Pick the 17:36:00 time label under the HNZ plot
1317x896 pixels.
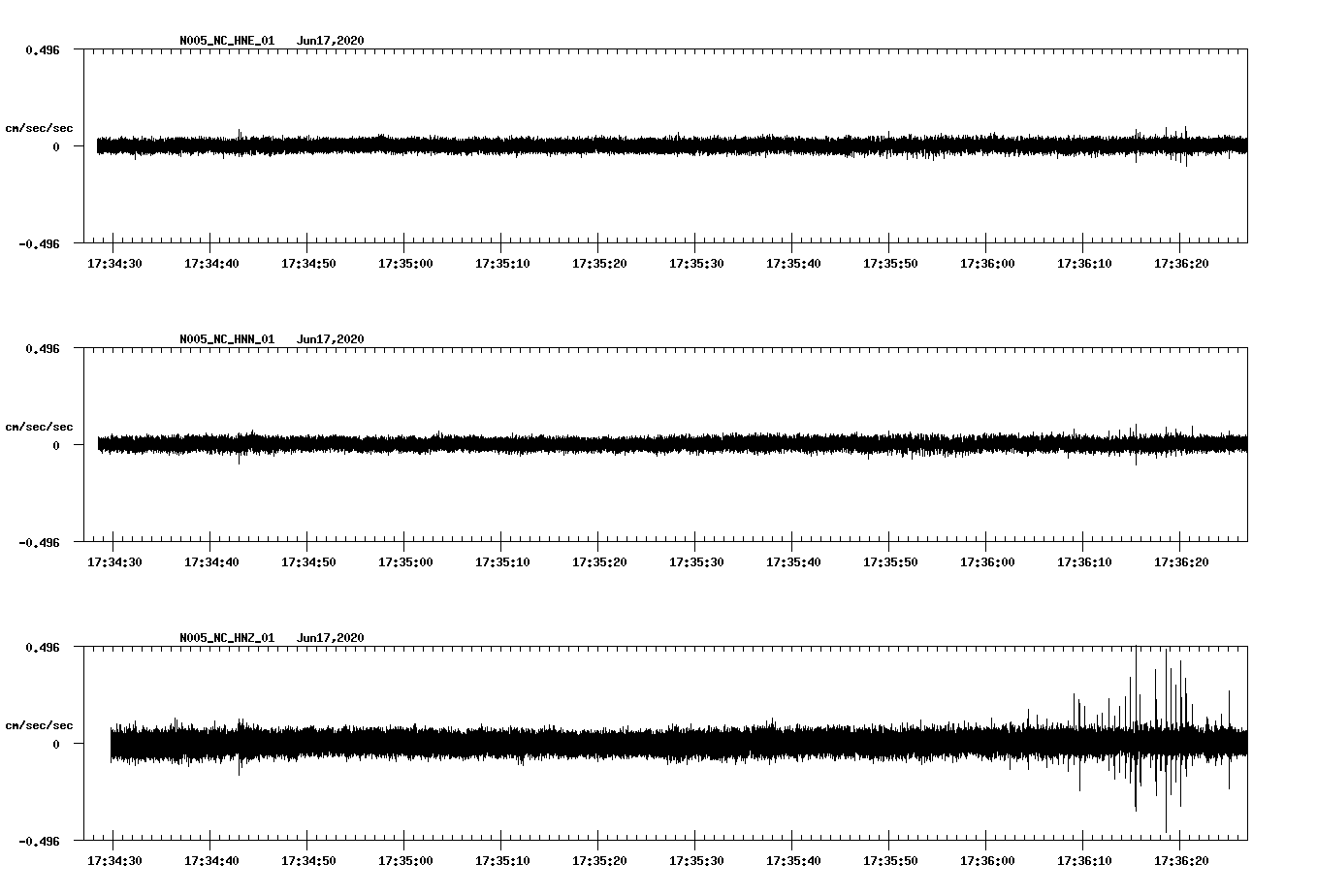987,860
